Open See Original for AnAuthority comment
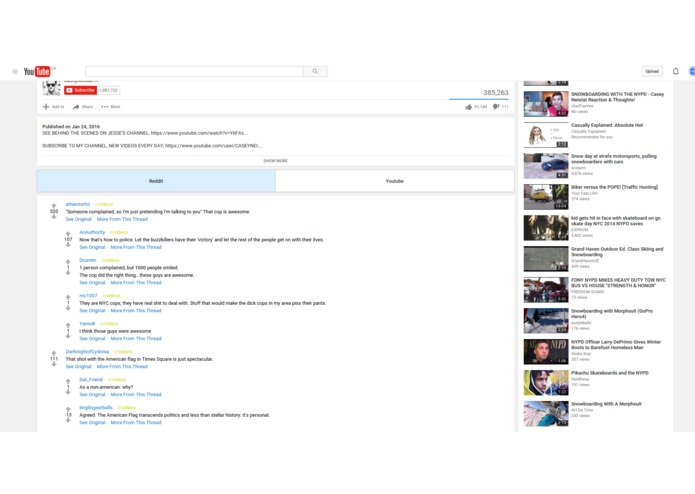 pos(92,247)
